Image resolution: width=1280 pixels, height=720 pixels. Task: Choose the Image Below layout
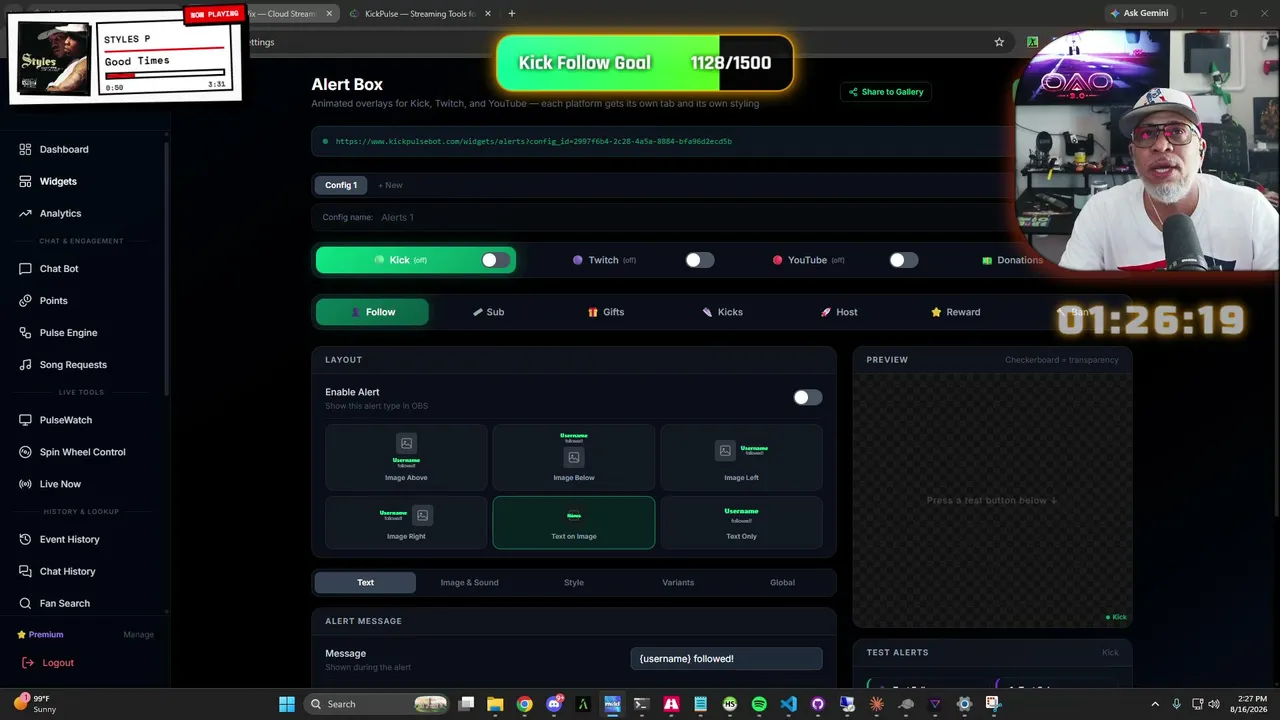coord(574,457)
